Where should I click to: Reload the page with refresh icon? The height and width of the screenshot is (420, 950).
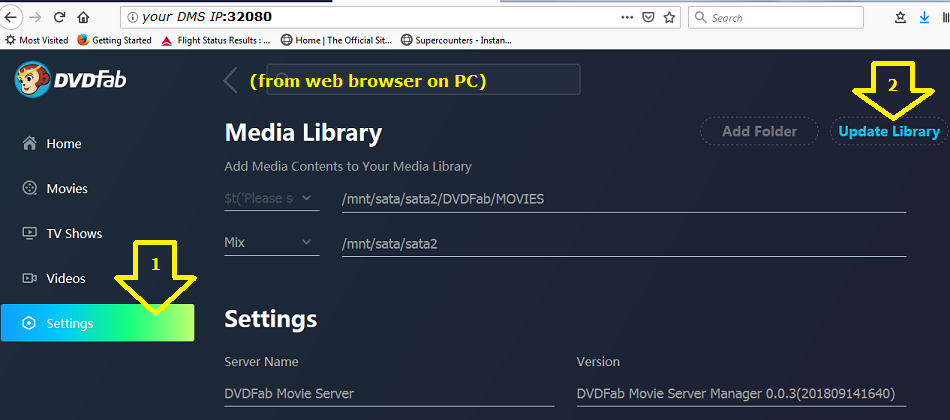[59, 17]
